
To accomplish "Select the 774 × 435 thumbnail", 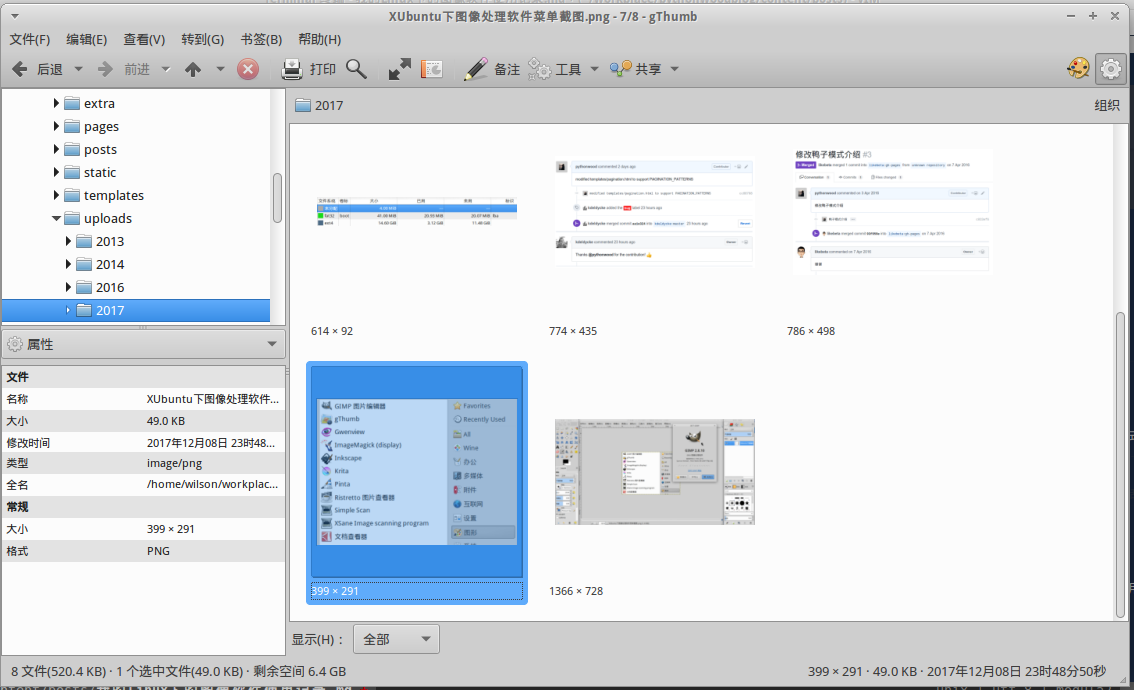I will coord(654,213).
